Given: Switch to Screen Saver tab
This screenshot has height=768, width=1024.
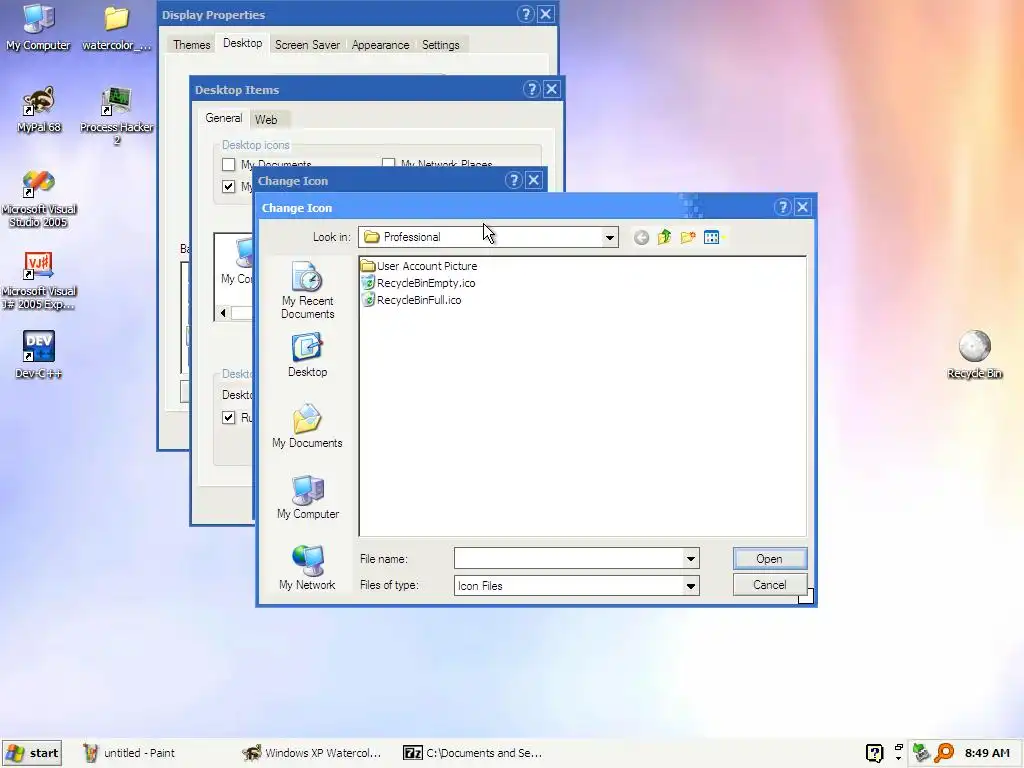Looking at the screenshot, I should (x=307, y=45).
